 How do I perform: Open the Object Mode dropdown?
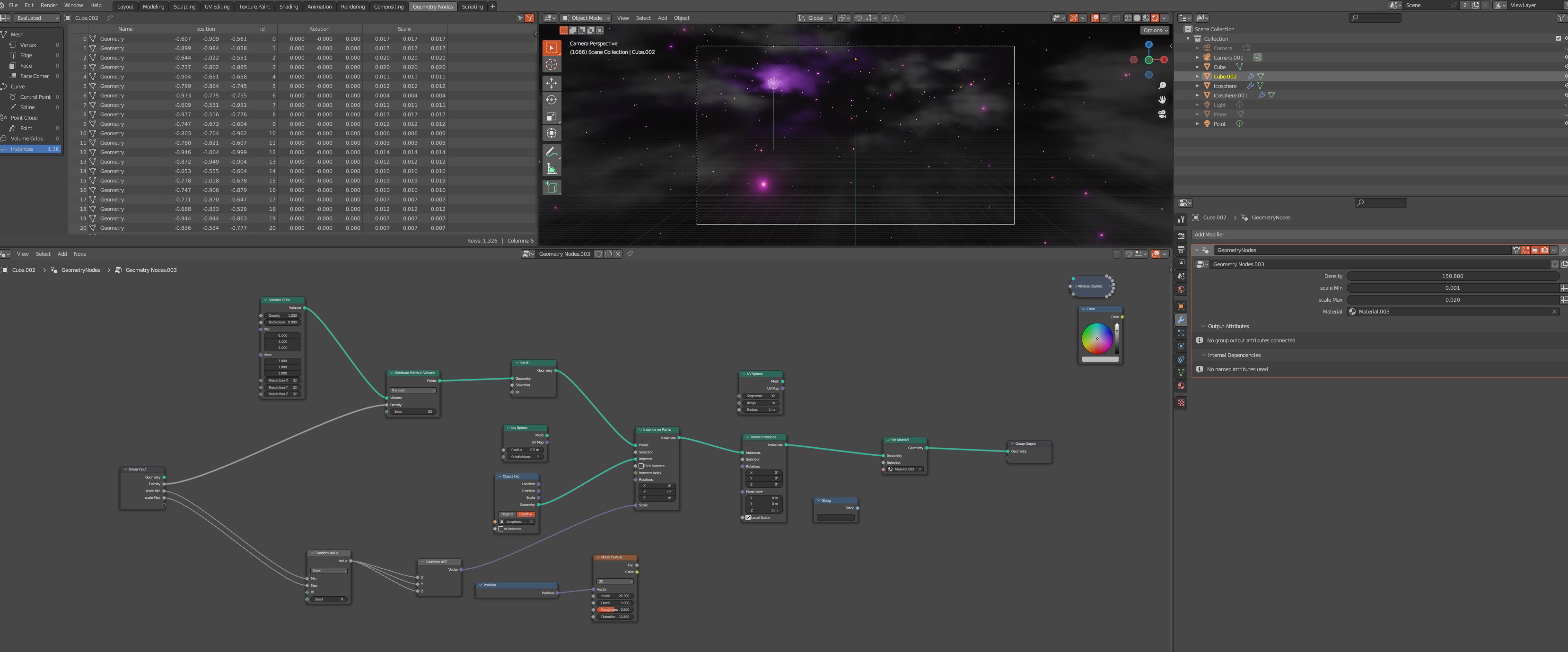coord(586,17)
